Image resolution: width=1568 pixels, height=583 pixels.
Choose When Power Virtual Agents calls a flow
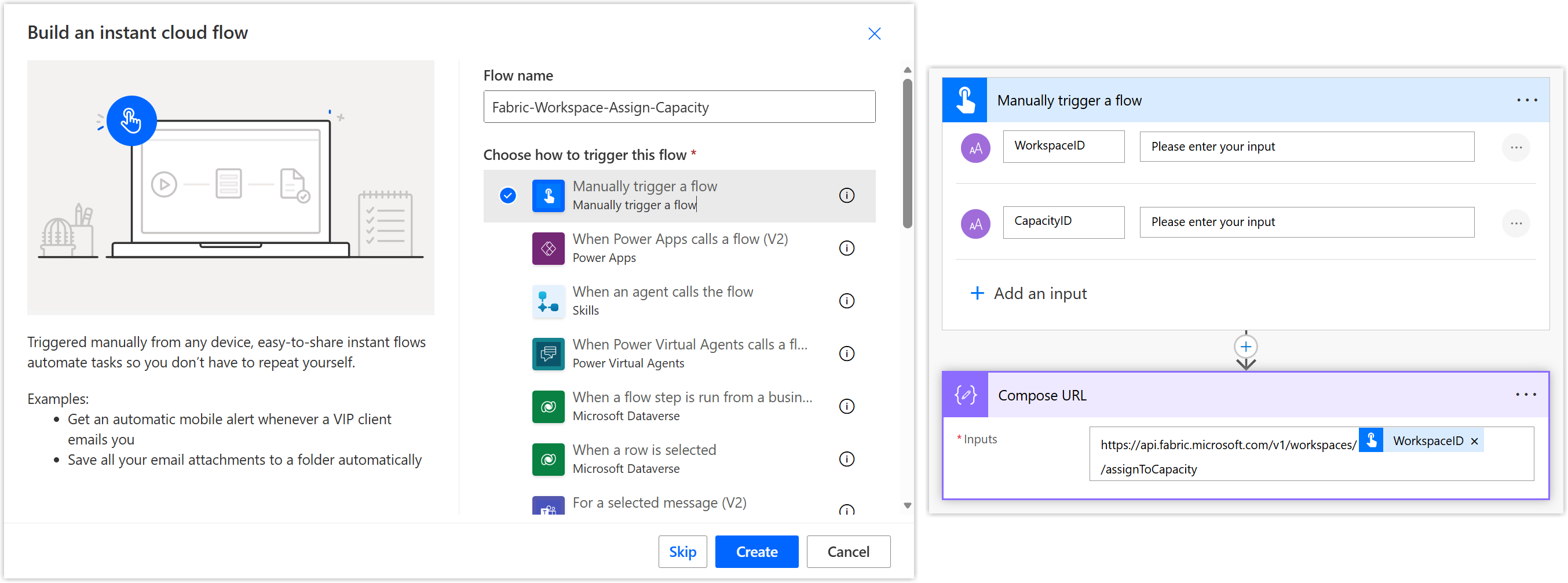click(679, 354)
